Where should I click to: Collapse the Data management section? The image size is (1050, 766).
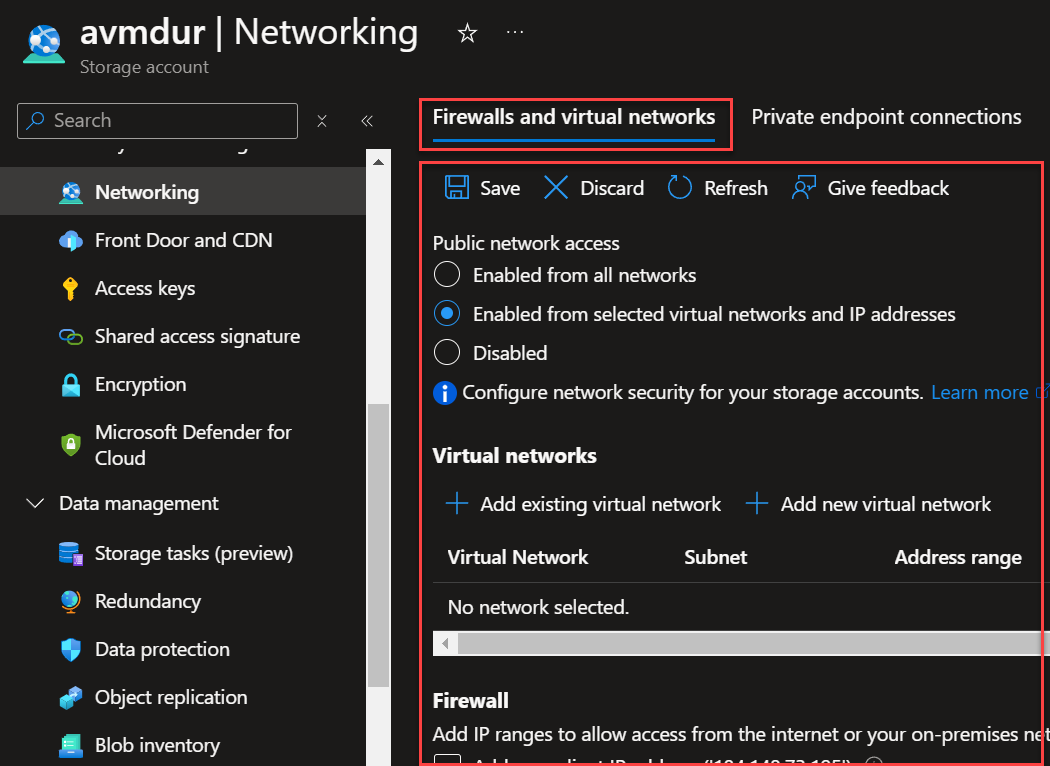click(36, 504)
